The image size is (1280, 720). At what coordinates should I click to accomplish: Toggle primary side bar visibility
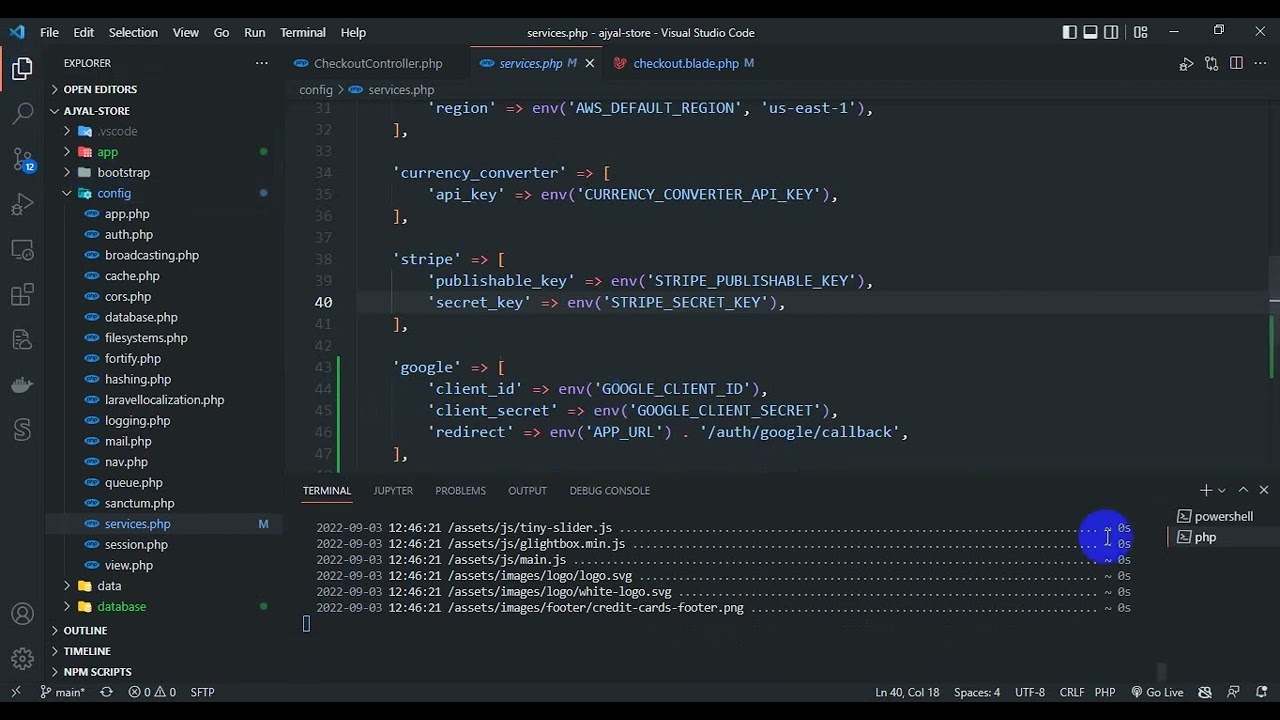click(1070, 32)
